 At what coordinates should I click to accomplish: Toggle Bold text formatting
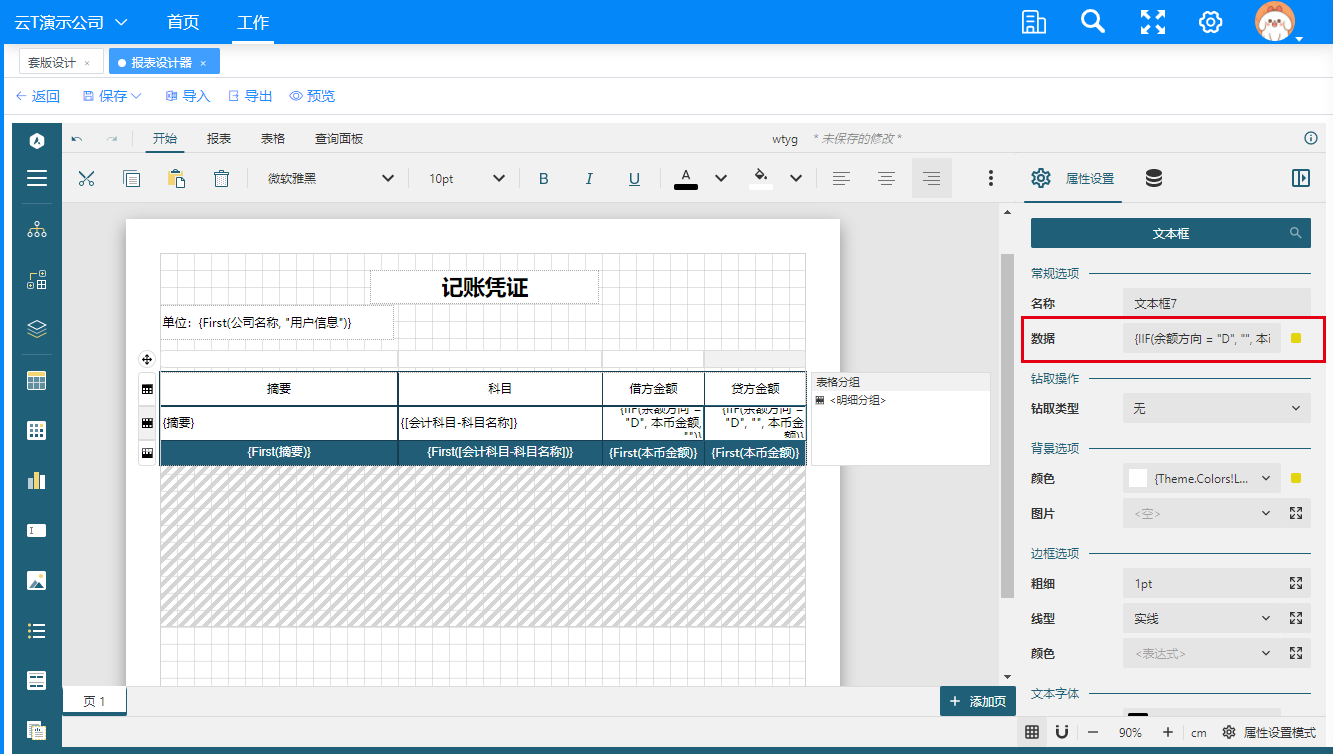click(544, 179)
